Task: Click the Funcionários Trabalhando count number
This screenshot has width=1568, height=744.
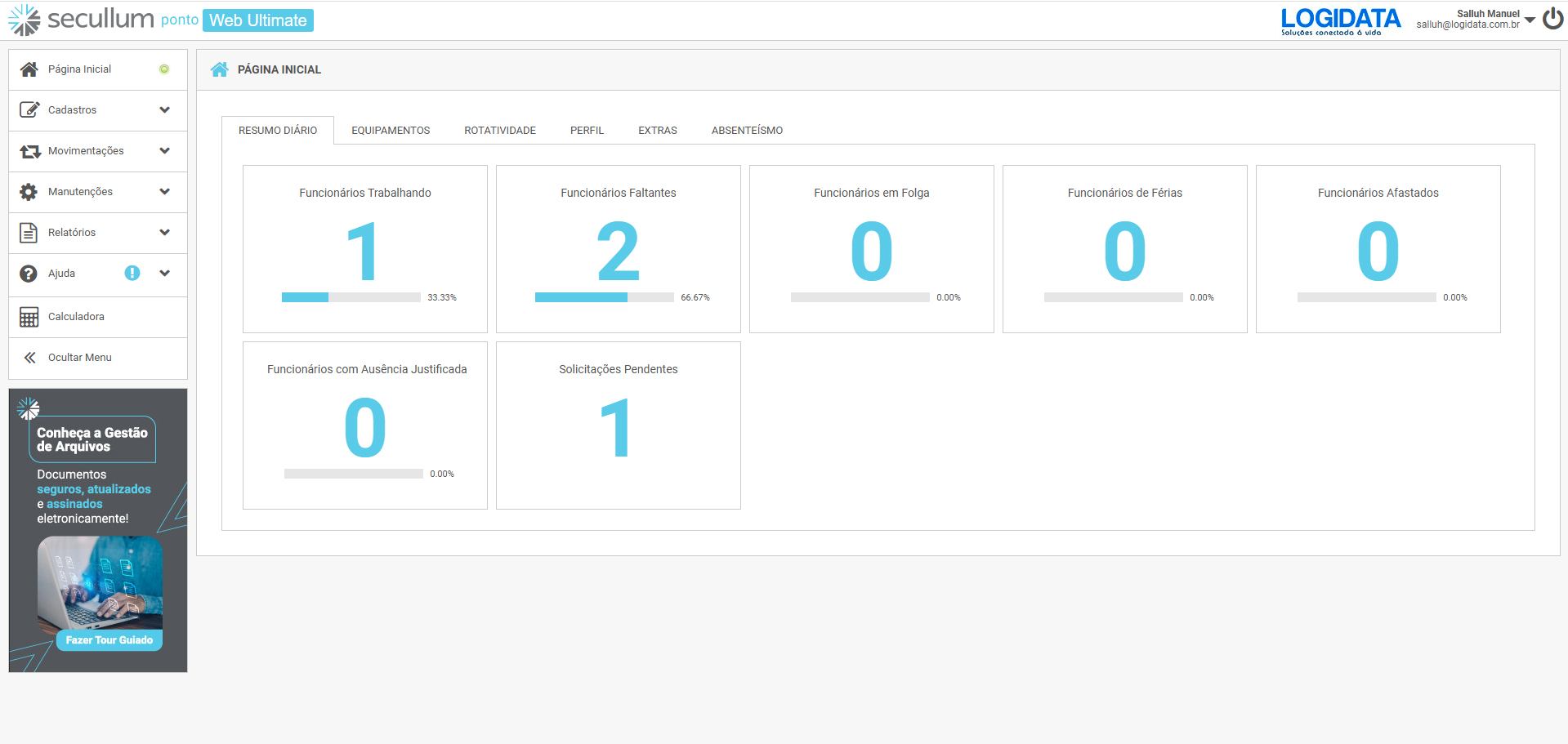Action: click(364, 252)
